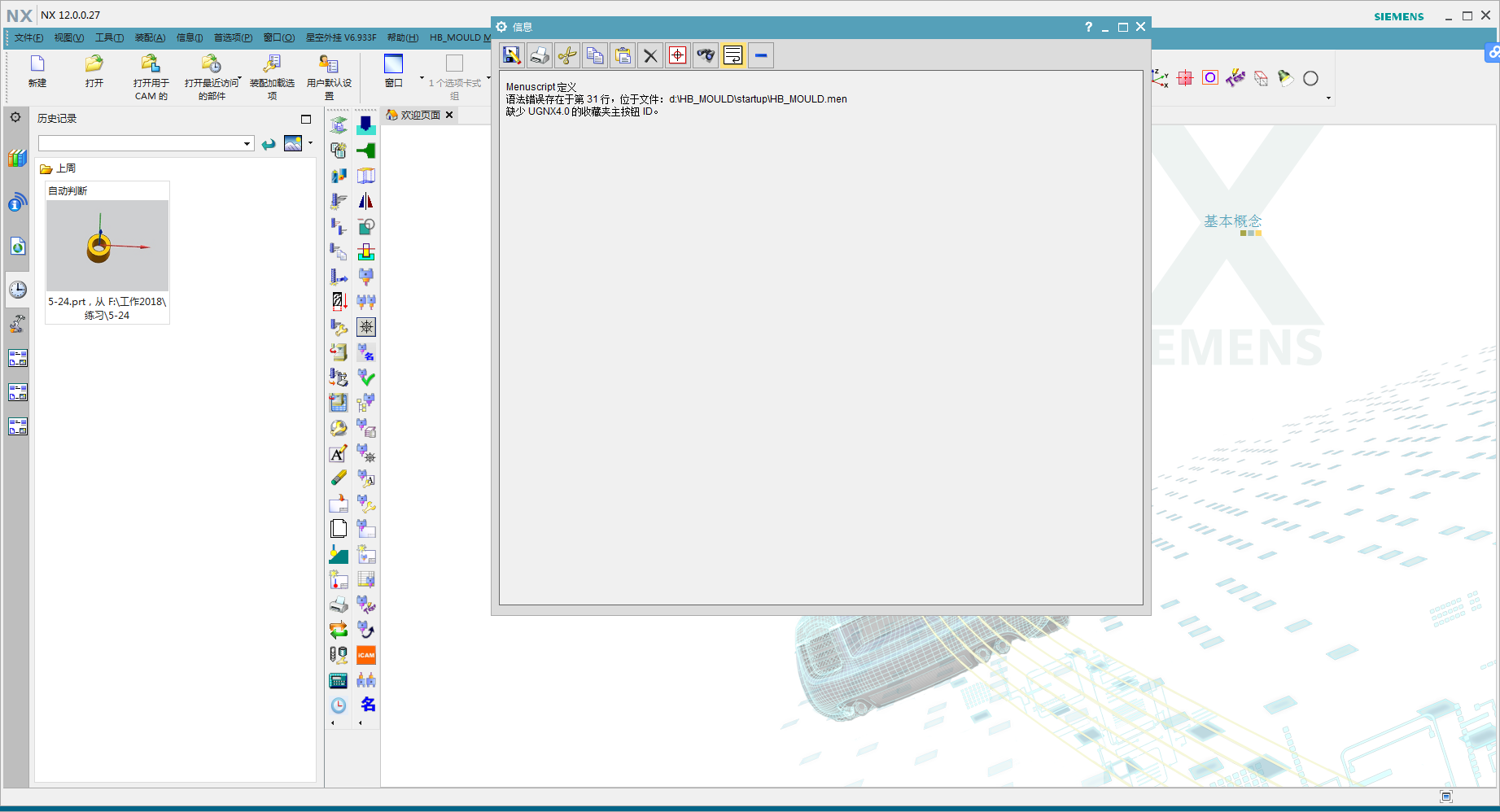Click the first palette-layout tab in resource bar

17,358
